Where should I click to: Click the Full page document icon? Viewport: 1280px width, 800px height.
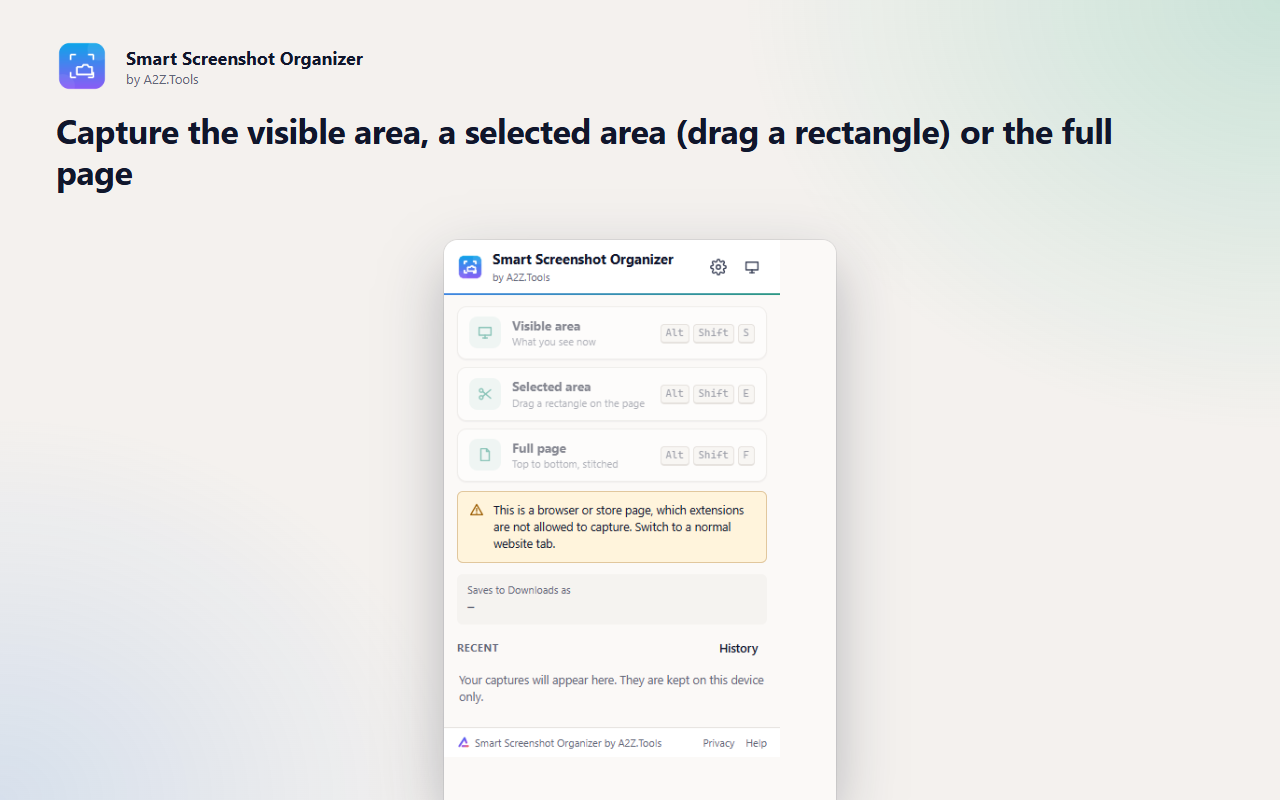tap(485, 455)
